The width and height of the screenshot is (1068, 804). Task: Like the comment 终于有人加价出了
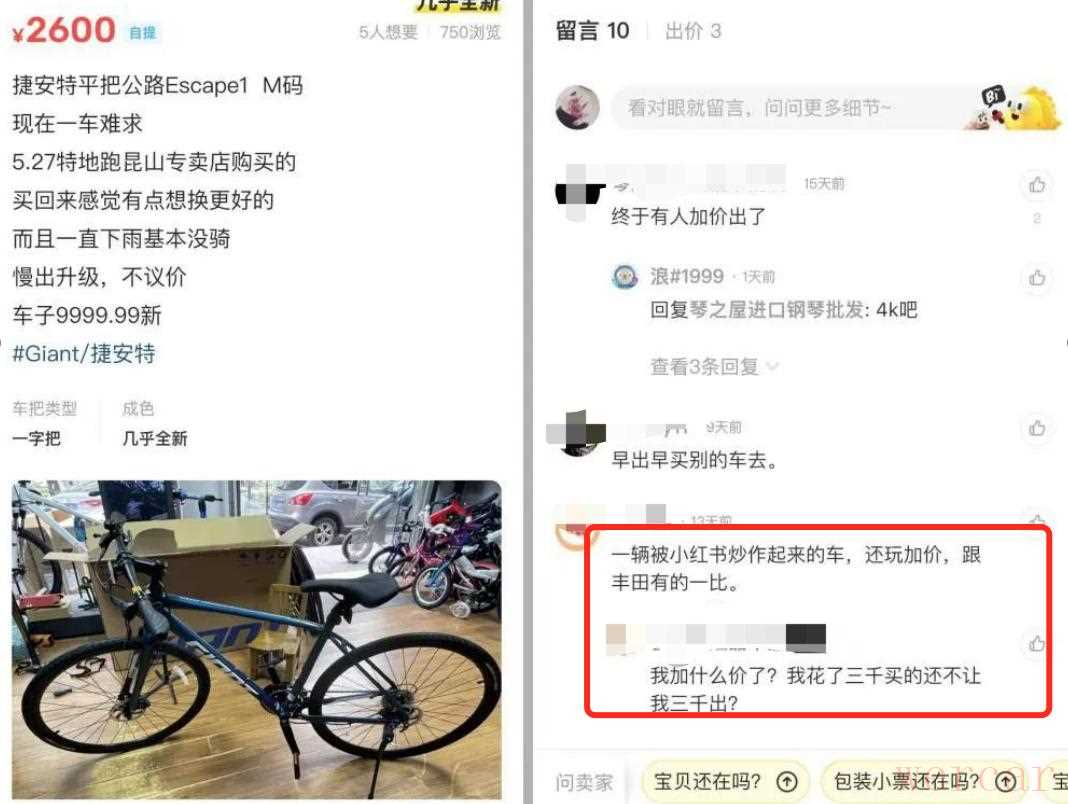1037,184
